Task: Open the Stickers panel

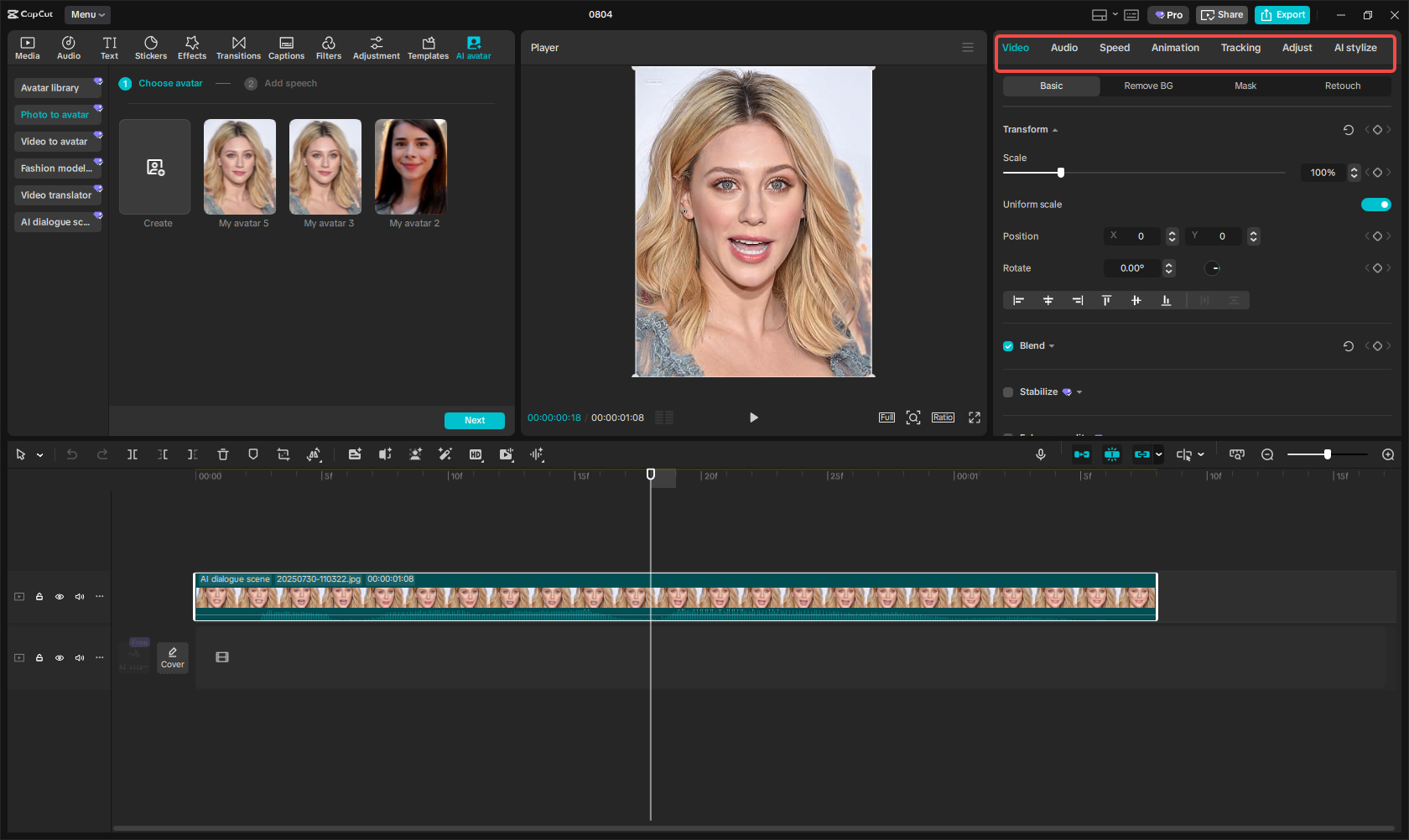Action: [151, 47]
